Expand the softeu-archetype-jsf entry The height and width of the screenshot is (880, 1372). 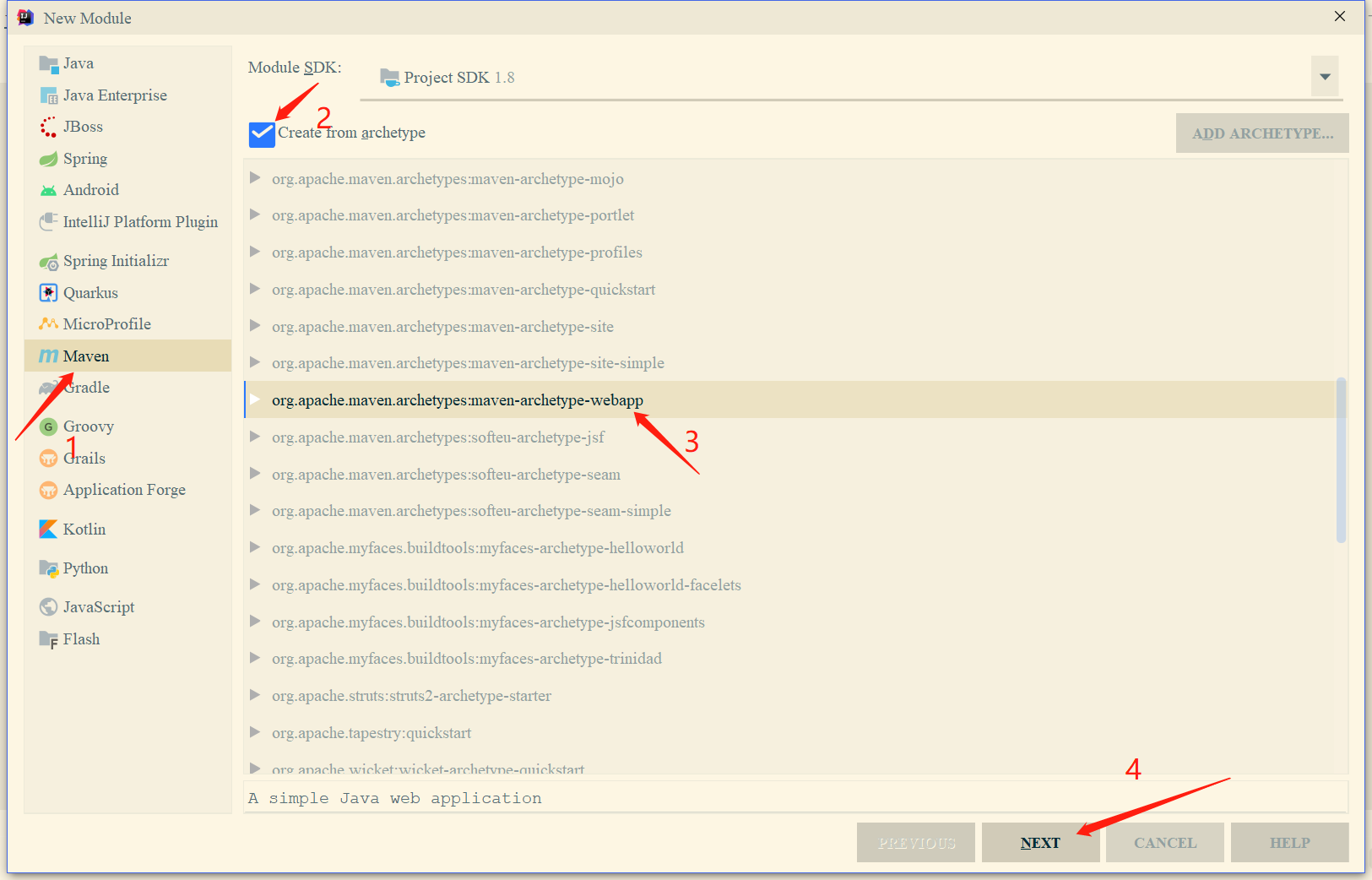[x=254, y=437]
